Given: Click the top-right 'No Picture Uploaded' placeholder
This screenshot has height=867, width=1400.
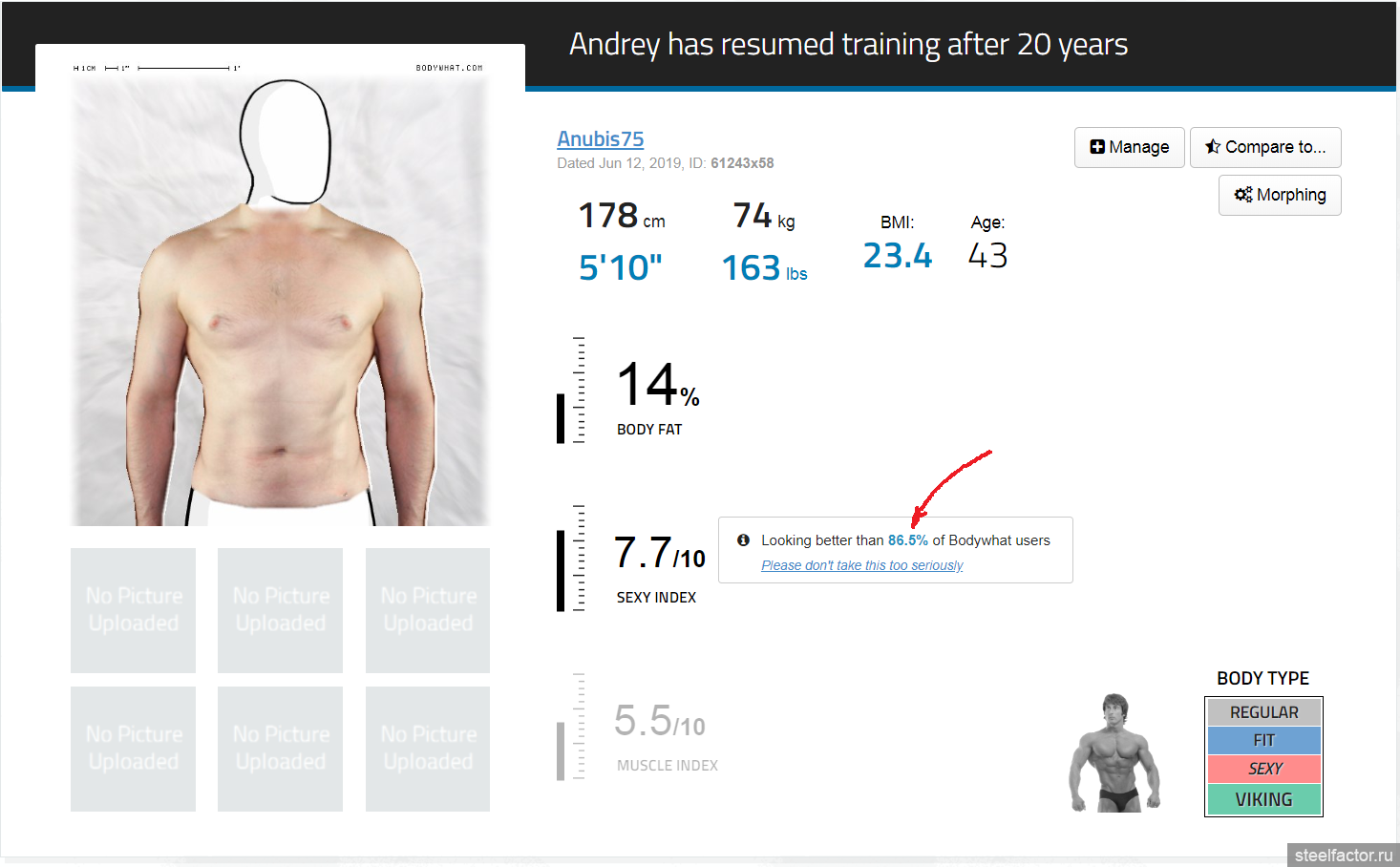Looking at the screenshot, I should pos(428,610).
